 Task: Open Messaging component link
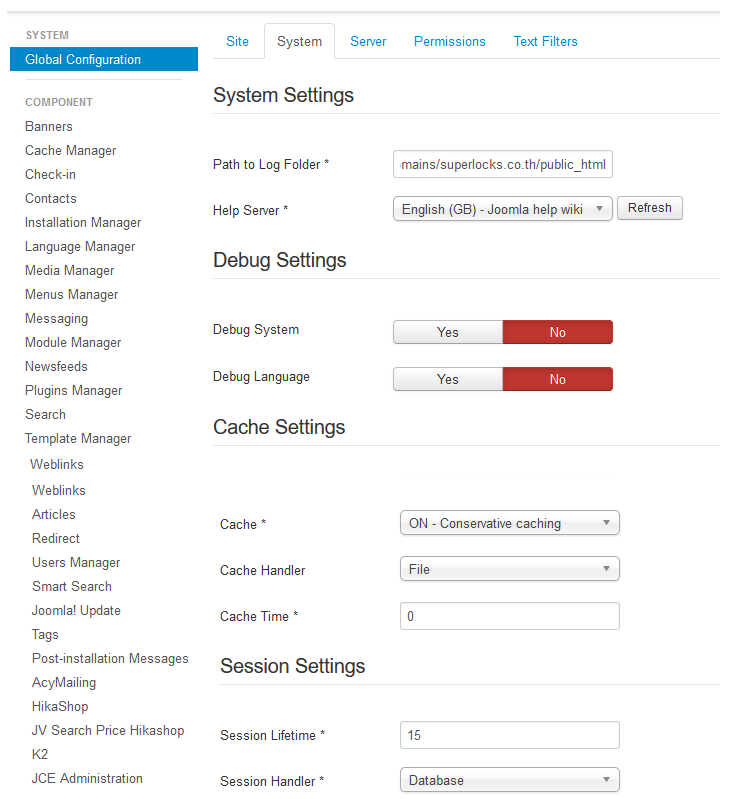[x=57, y=318]
